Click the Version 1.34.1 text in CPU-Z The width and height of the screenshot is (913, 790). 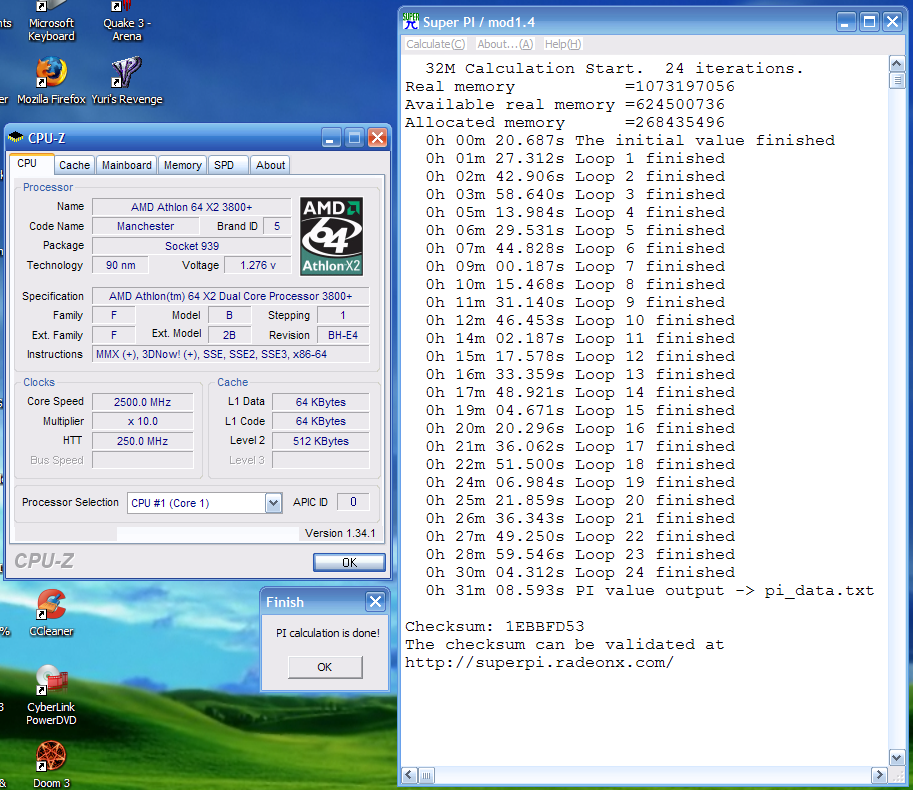pyautogui.click(x=340, y=533)
